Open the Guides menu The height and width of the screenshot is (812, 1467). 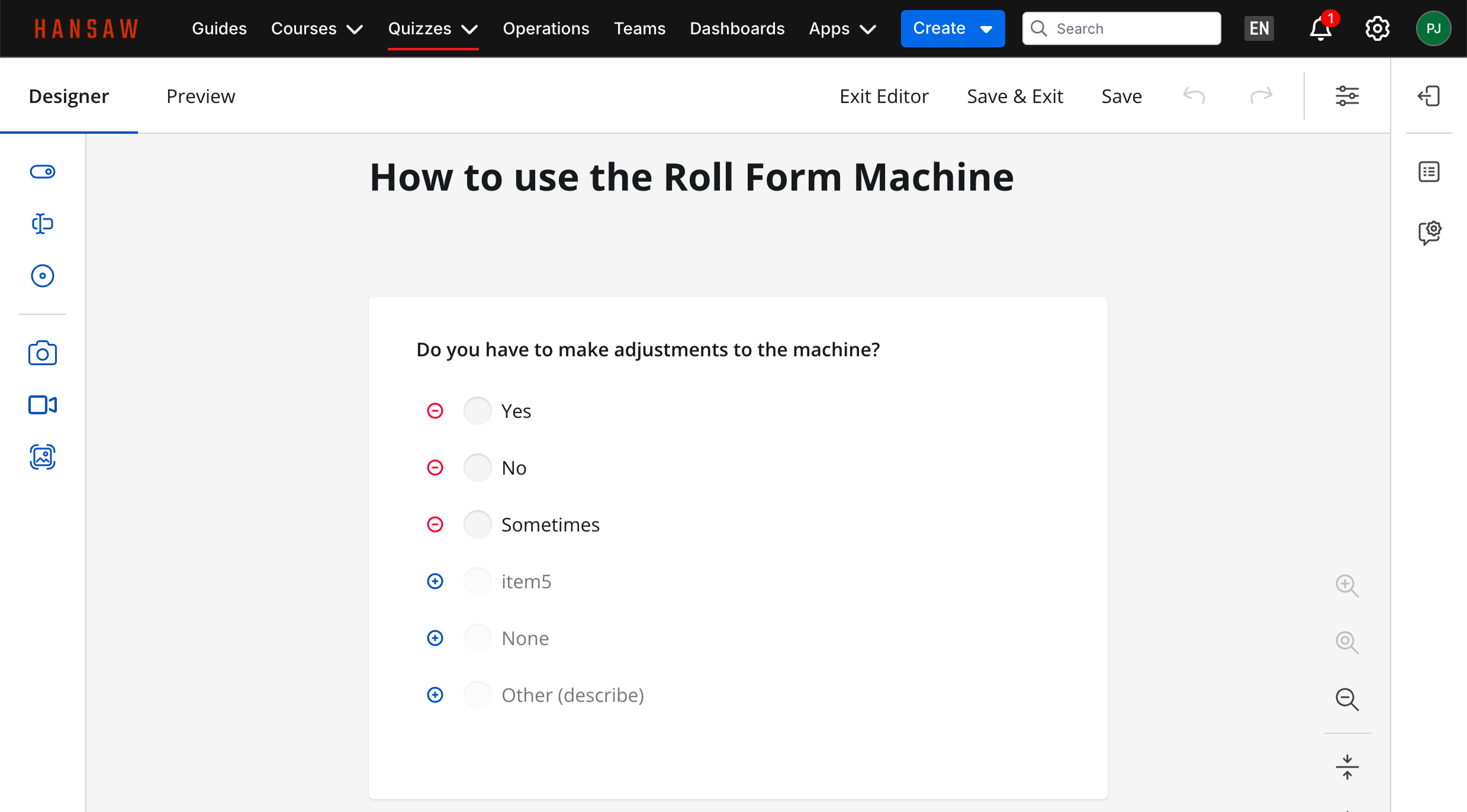(x=219, y=28)
